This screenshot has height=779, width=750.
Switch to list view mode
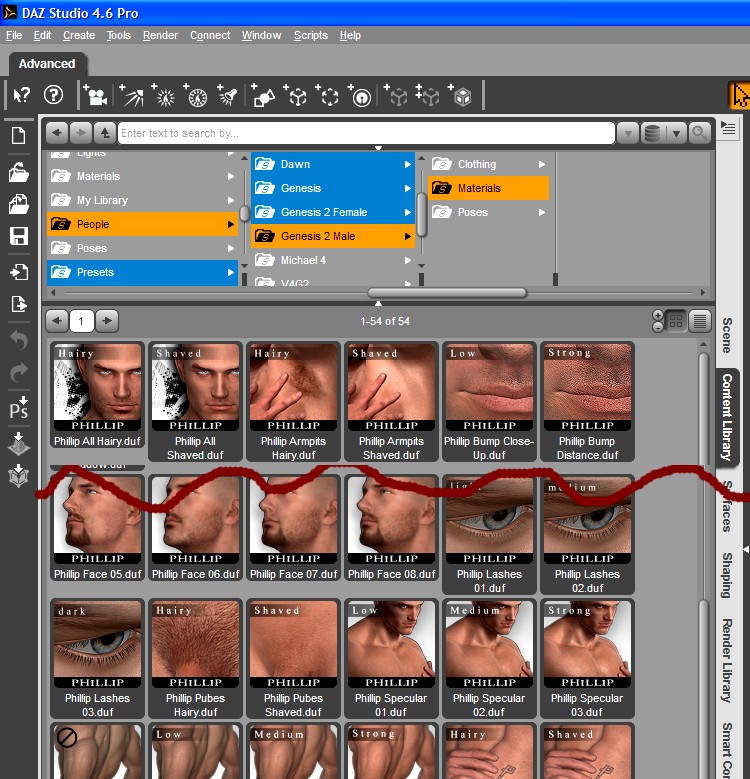[x=699, y=321]
